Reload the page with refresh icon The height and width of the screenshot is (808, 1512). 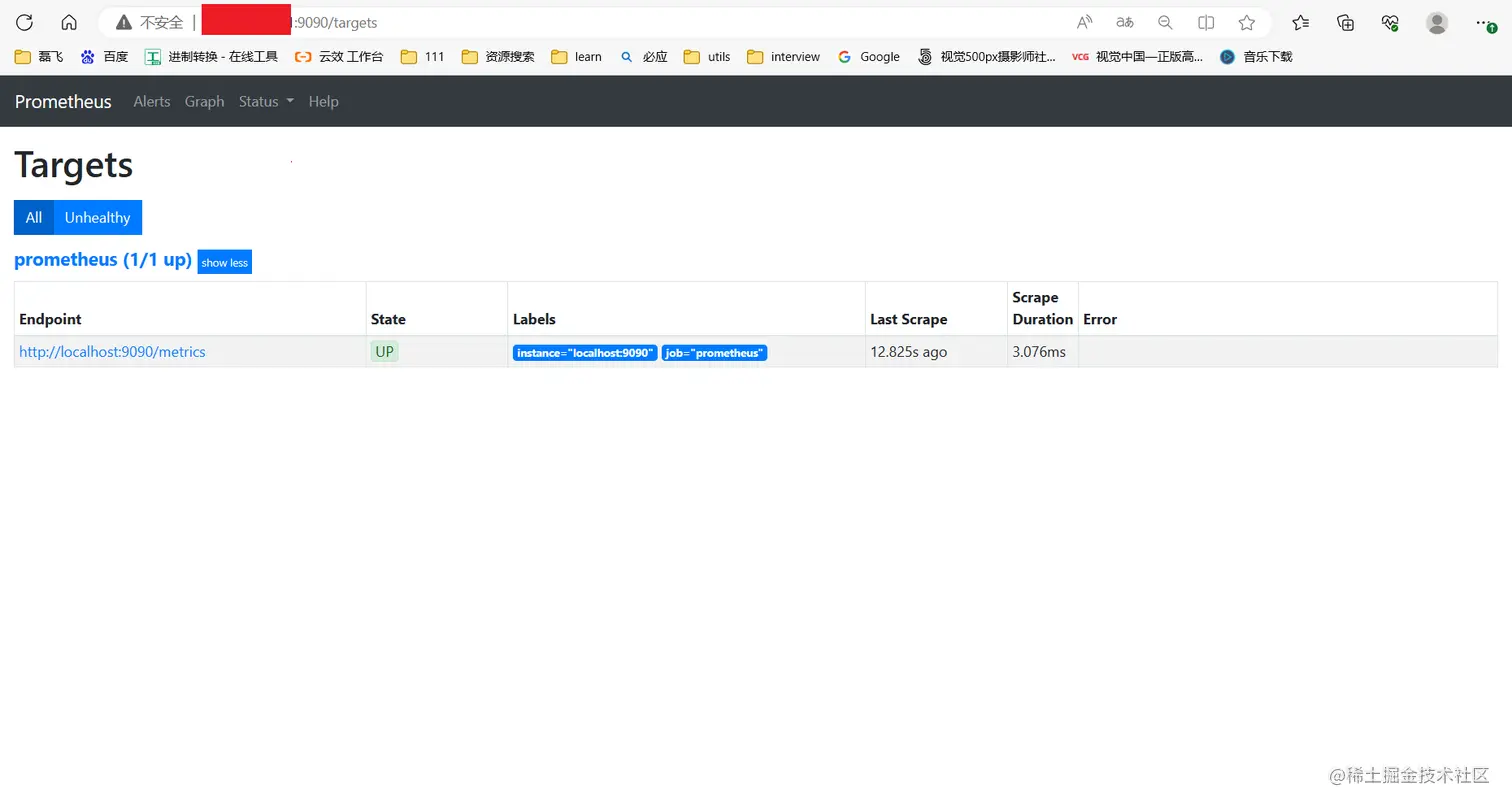24,22
